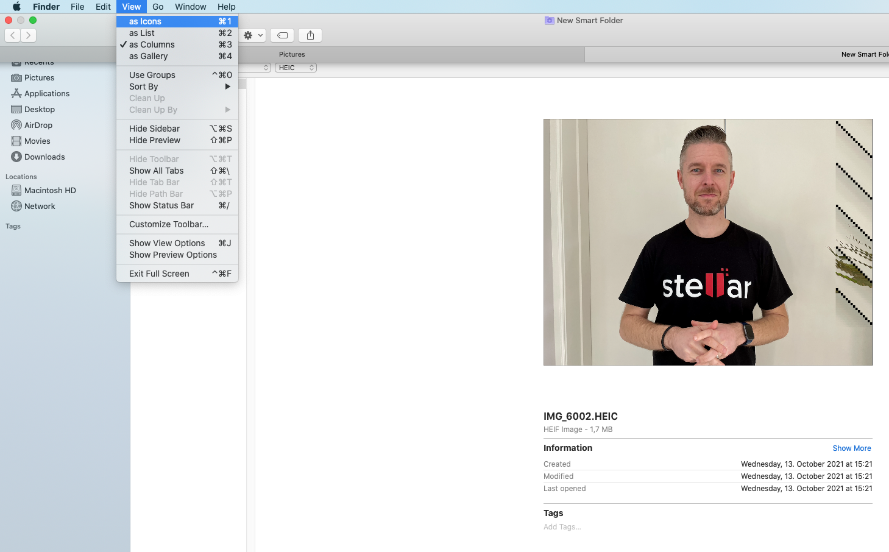
Task: Click Show View Options
Action: [x=177, y=243]
